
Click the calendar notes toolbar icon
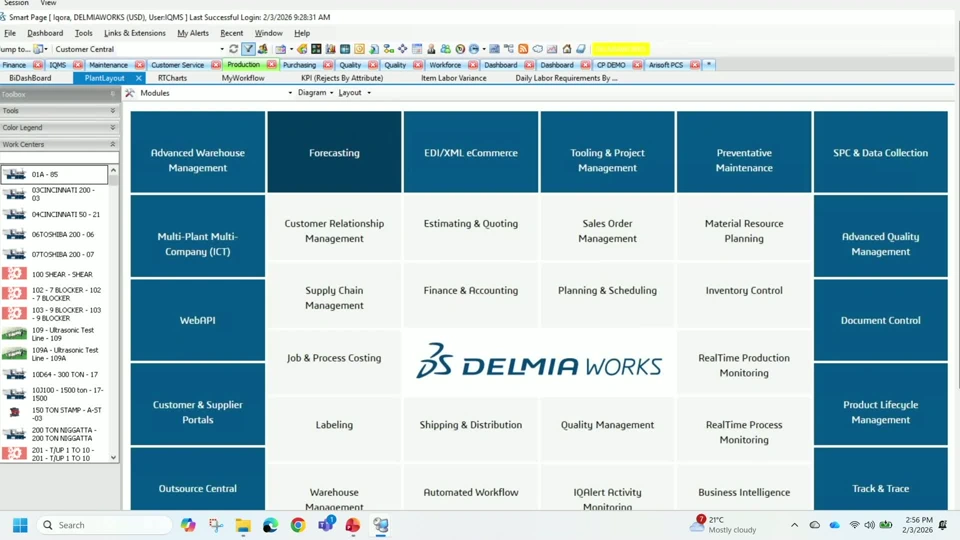[x=417, y=49]
